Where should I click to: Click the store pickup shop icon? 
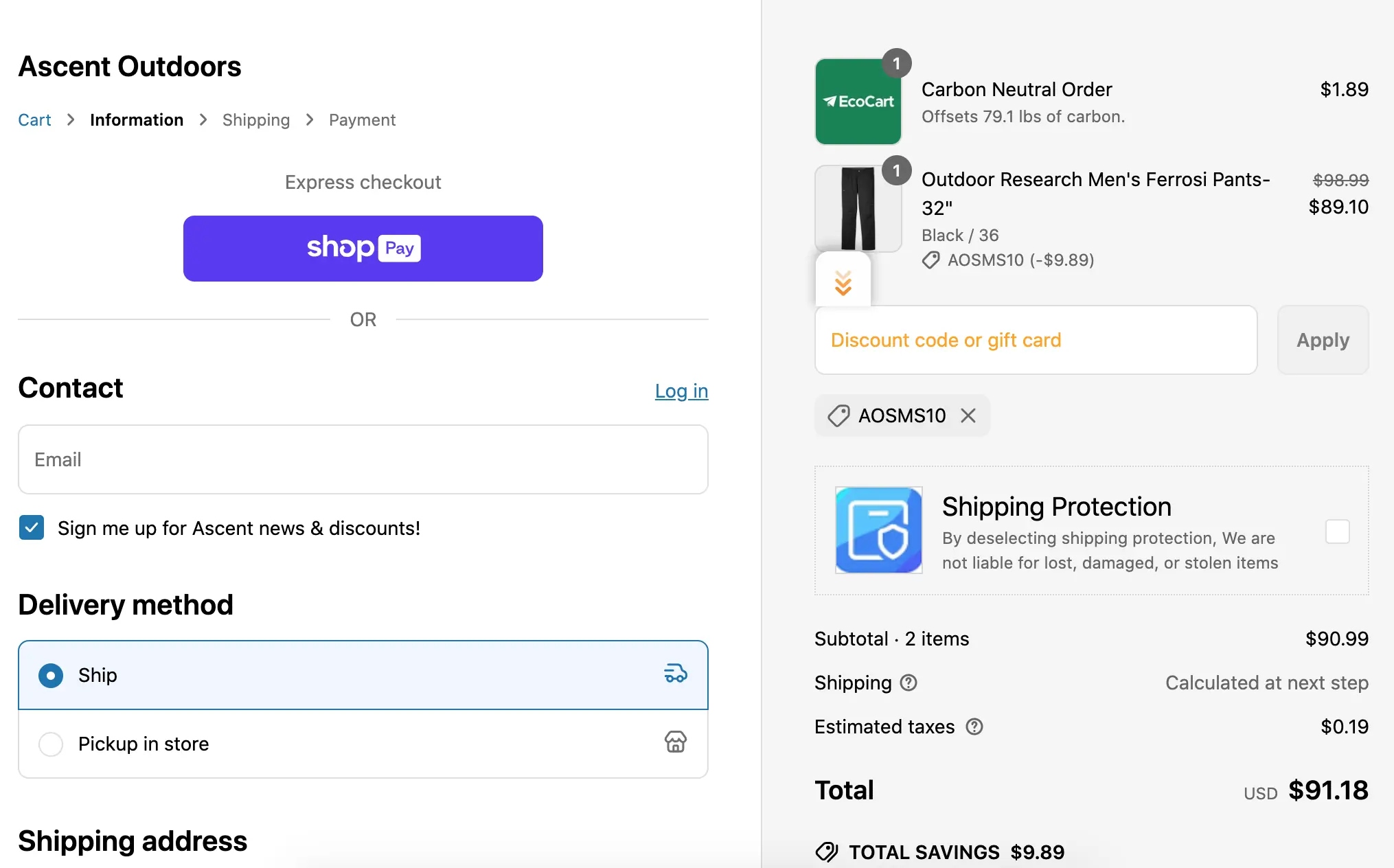(676, 742)
